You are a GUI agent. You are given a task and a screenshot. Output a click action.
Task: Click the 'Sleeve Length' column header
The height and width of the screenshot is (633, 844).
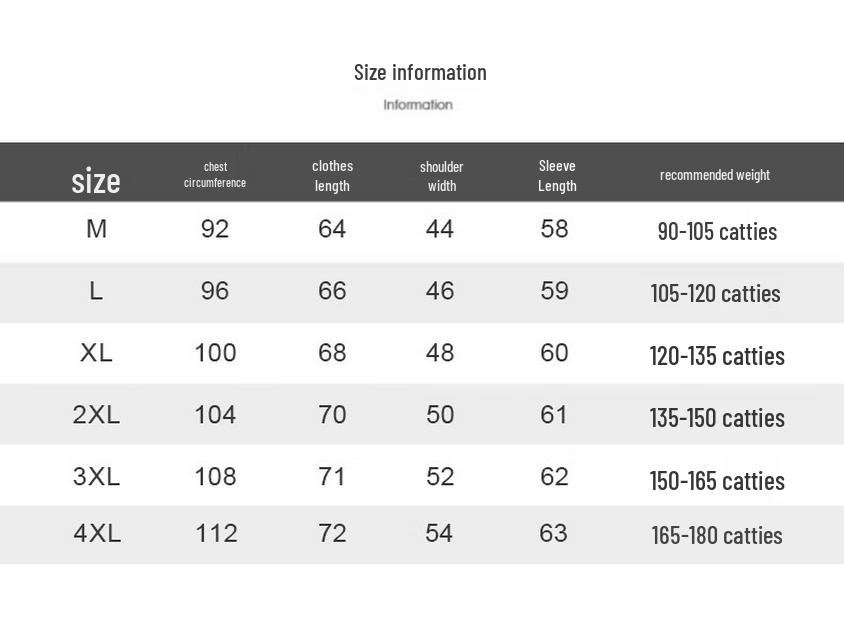(x=557, y=176)
